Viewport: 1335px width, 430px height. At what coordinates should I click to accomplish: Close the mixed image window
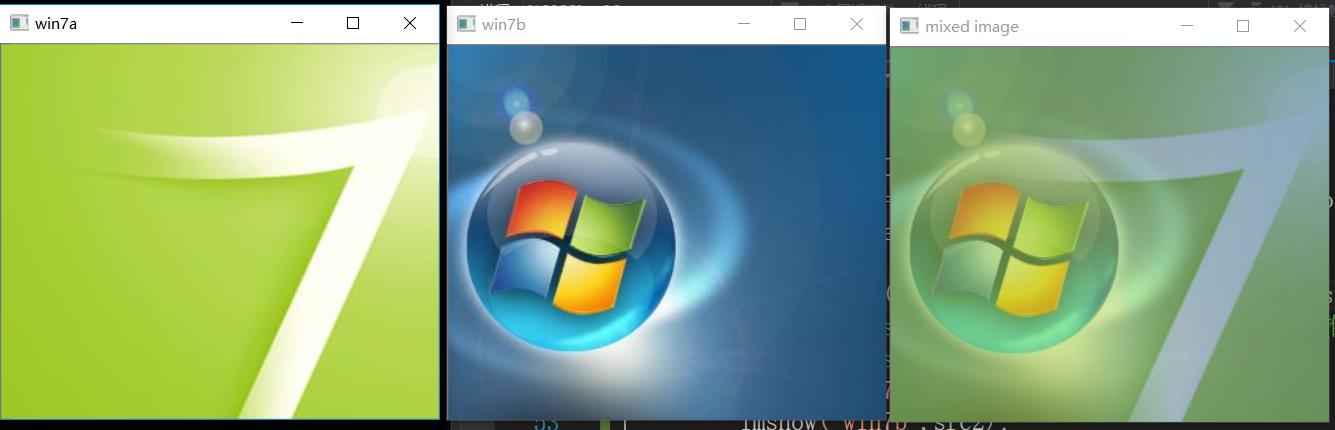[1300, 26]
